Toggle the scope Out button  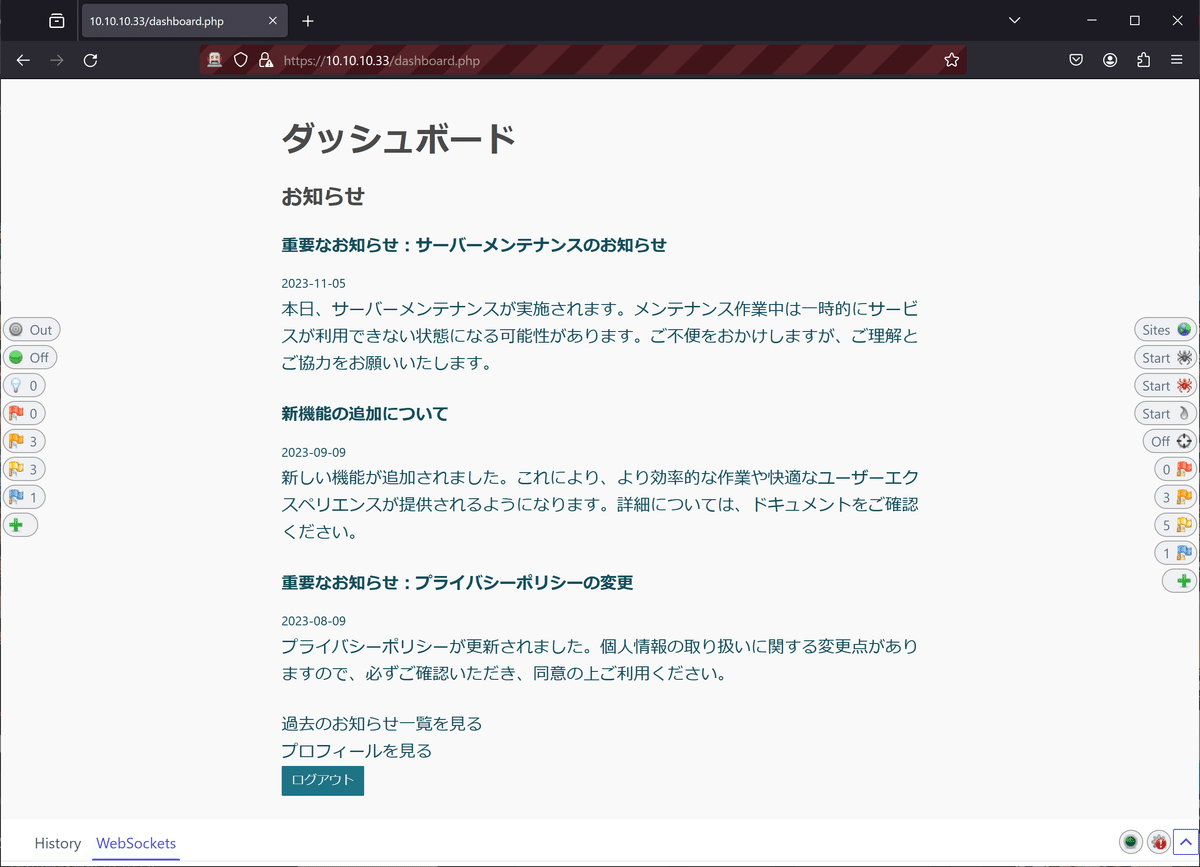pos(31,329)
